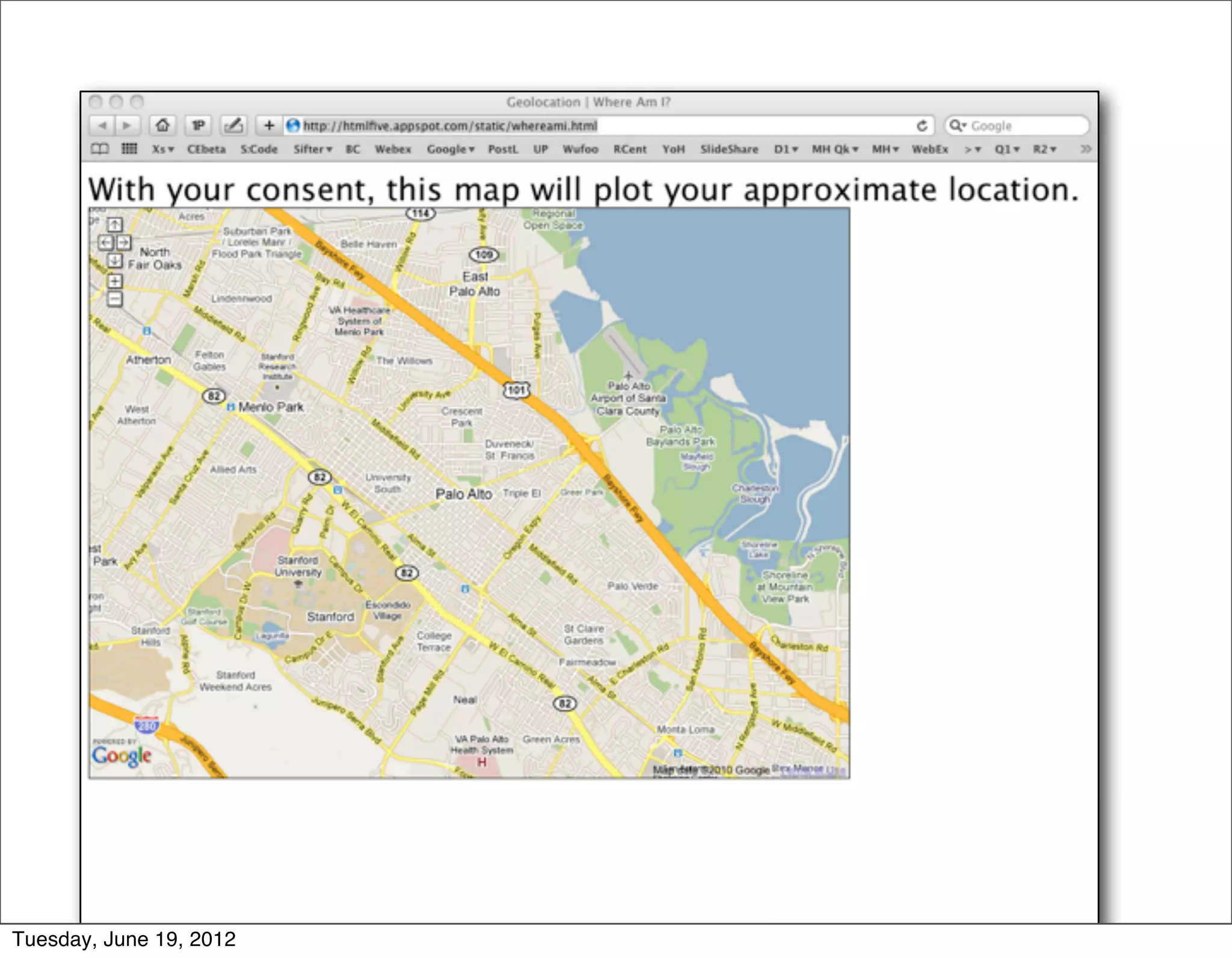The image size is (1232, 958).
Task: Click the Wufoo bookmark link
Action: click(580, 149)
